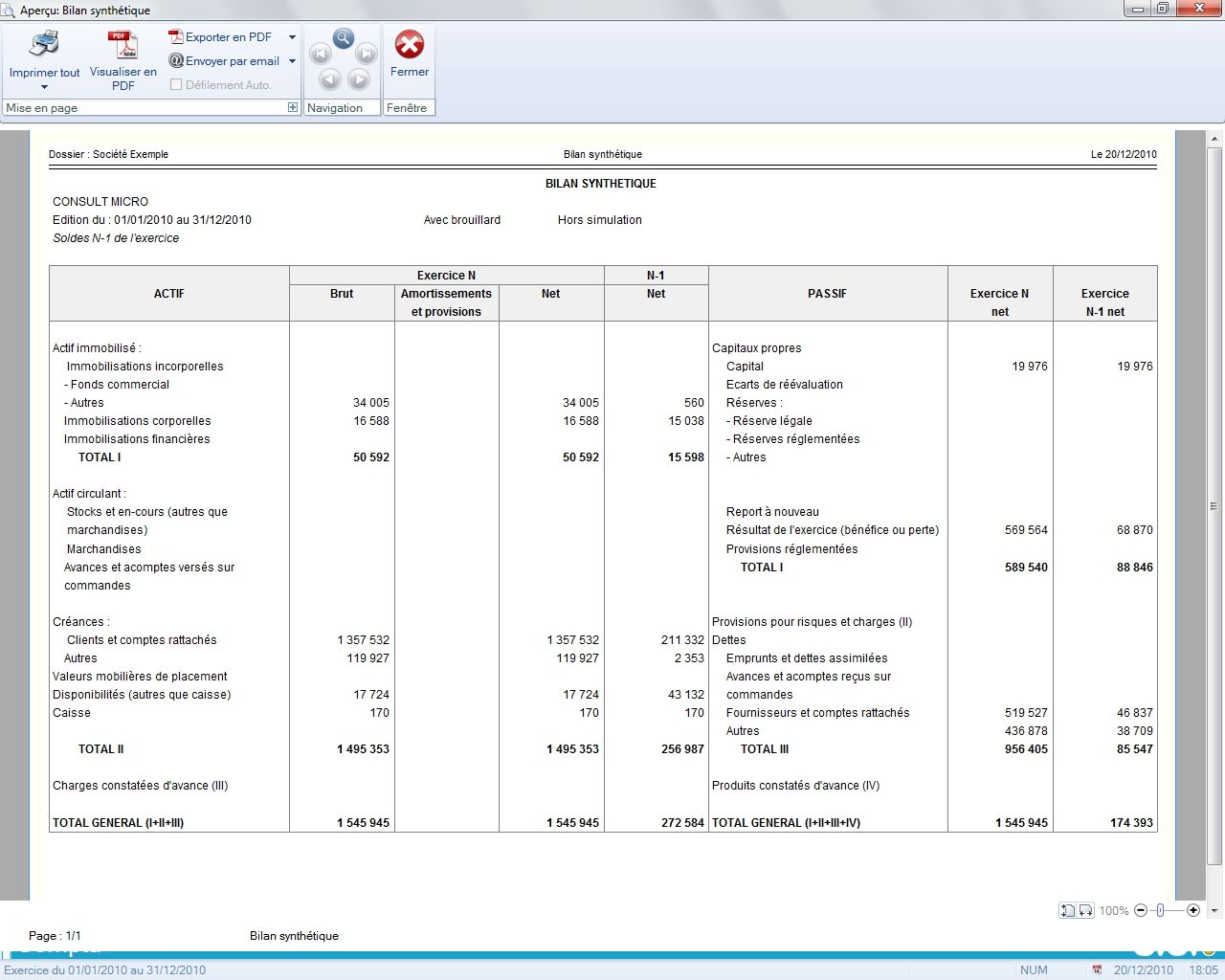Click the red Fermer close icon
This screenshot has height=980, width=1225.
410,44
